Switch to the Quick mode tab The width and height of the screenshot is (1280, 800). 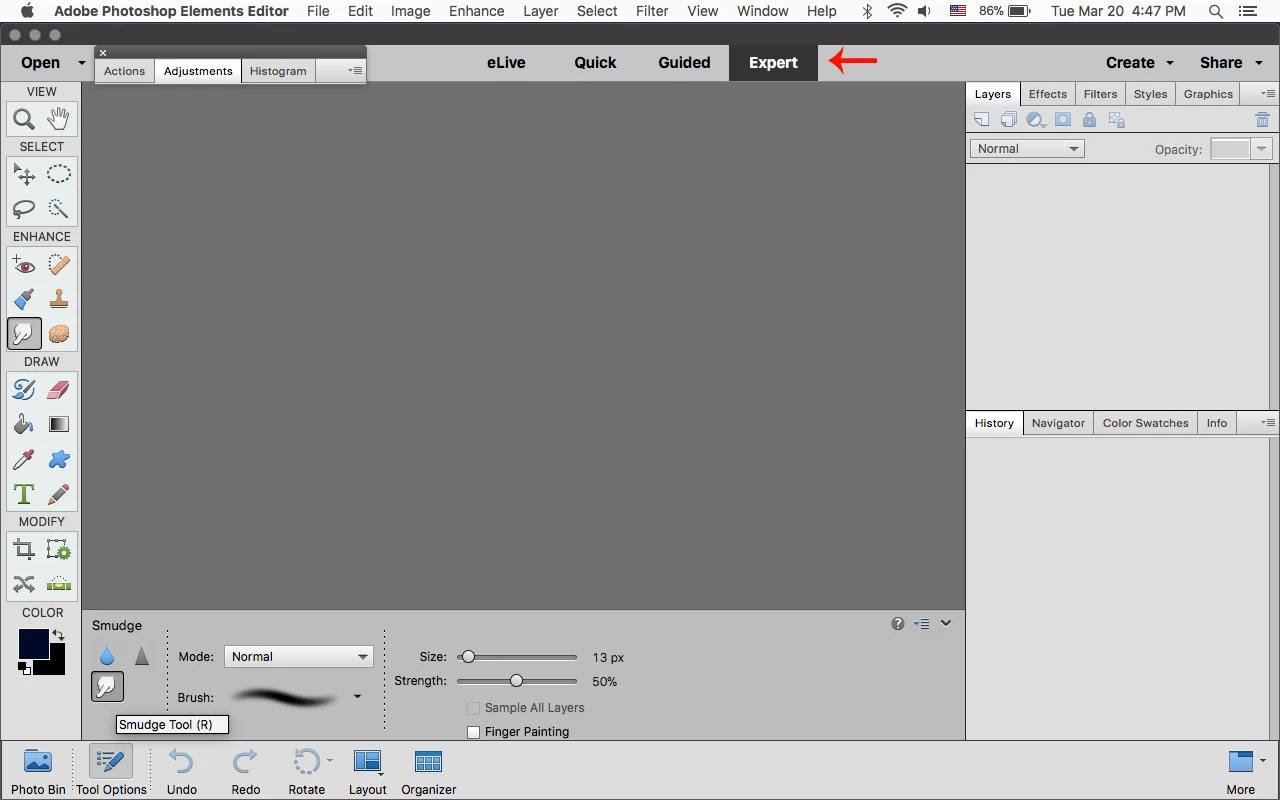[x=595, y=62]
